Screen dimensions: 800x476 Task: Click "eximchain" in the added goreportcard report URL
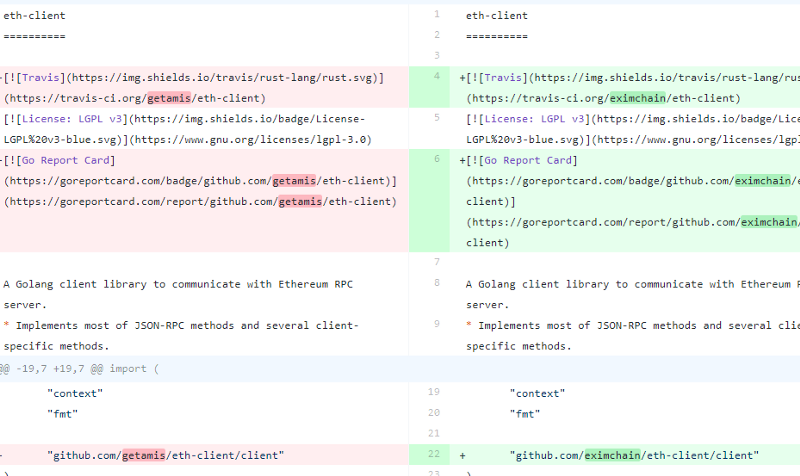pyautogui.click(x=769, y=222)
